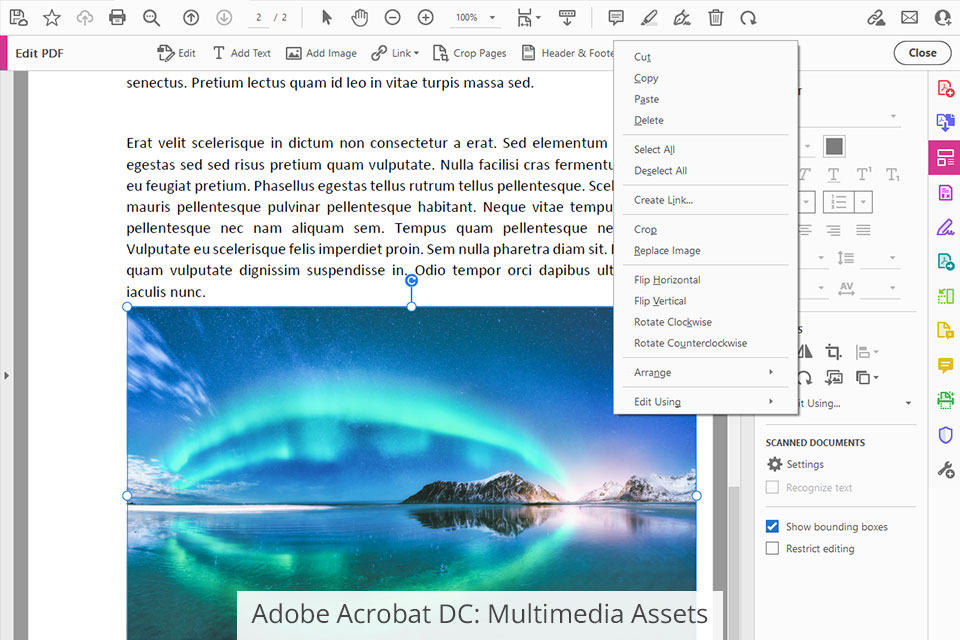Open the gray font color swatch
The width and height of the screenshot is (960, 640).
[x=834, y=146]
